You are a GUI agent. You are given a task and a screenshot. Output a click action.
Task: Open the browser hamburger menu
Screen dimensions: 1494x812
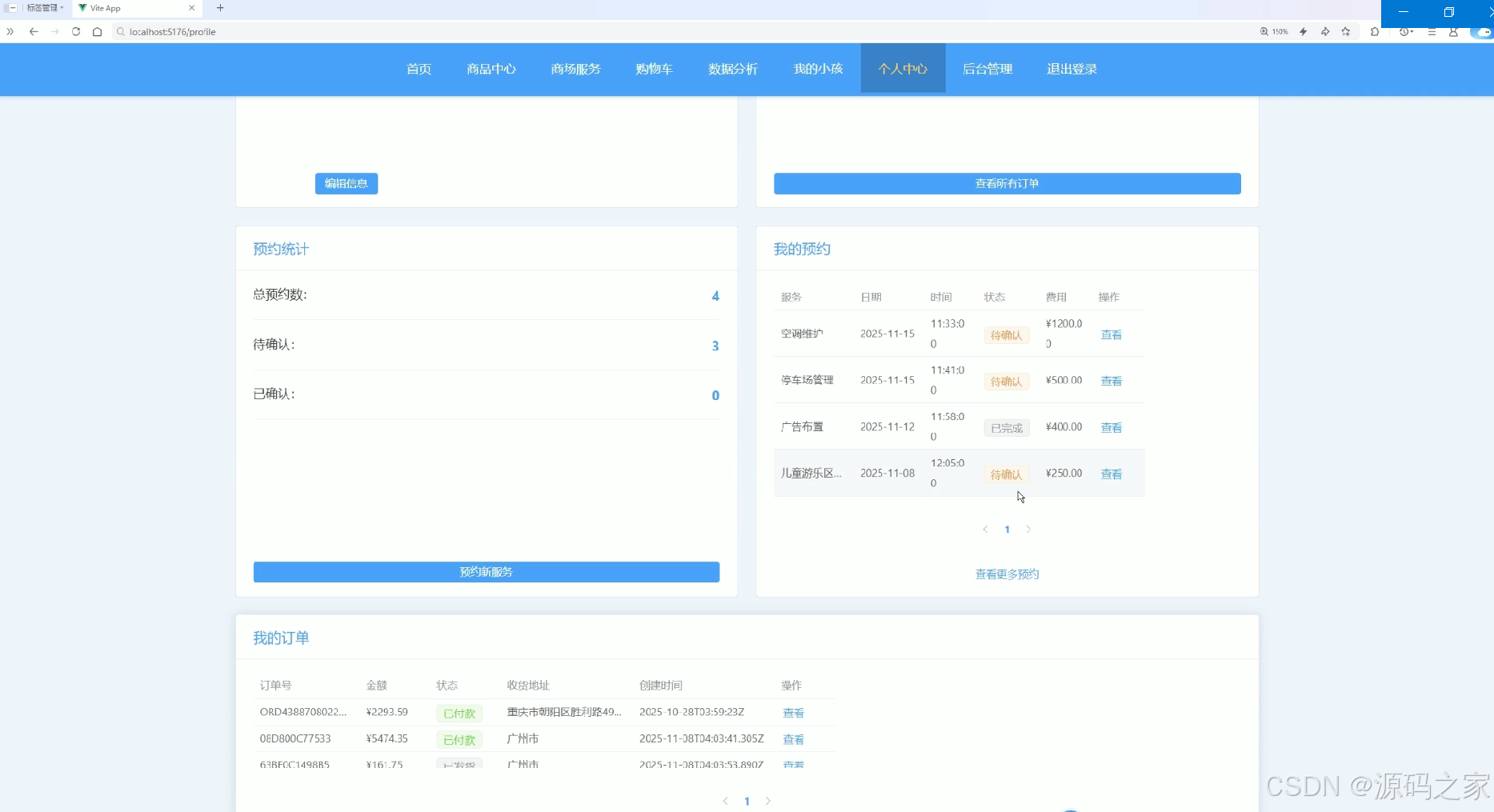click(1432, 32)
